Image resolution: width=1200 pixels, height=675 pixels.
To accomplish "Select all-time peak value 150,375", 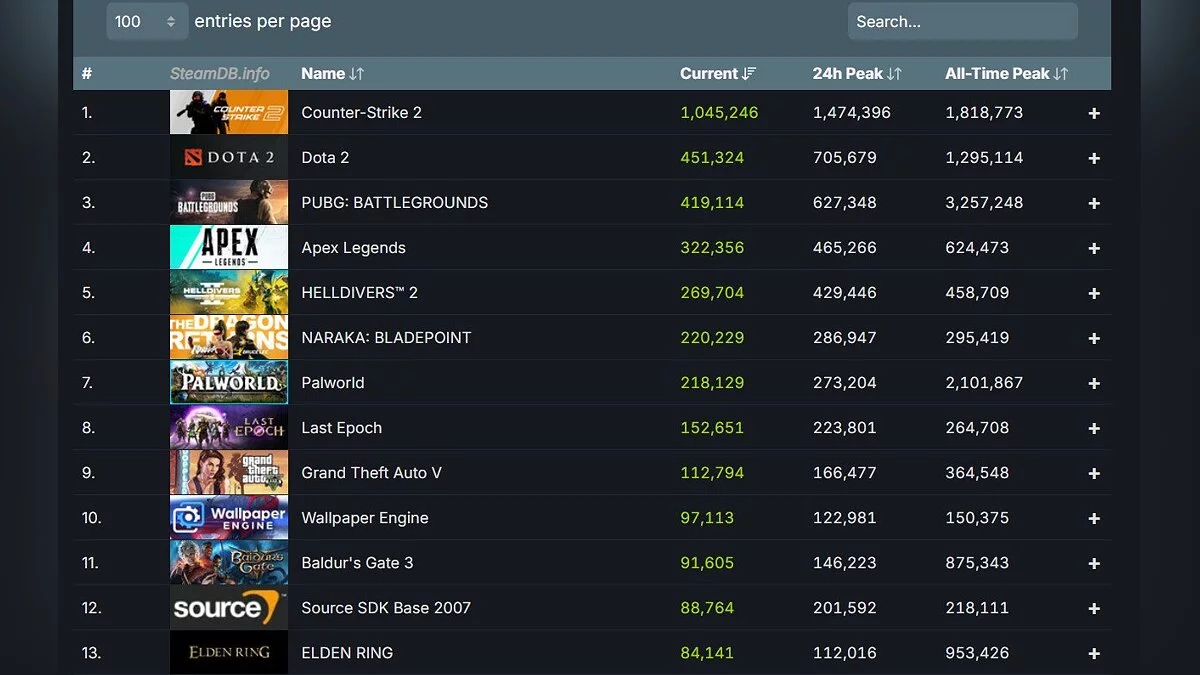I will [977, 517].
